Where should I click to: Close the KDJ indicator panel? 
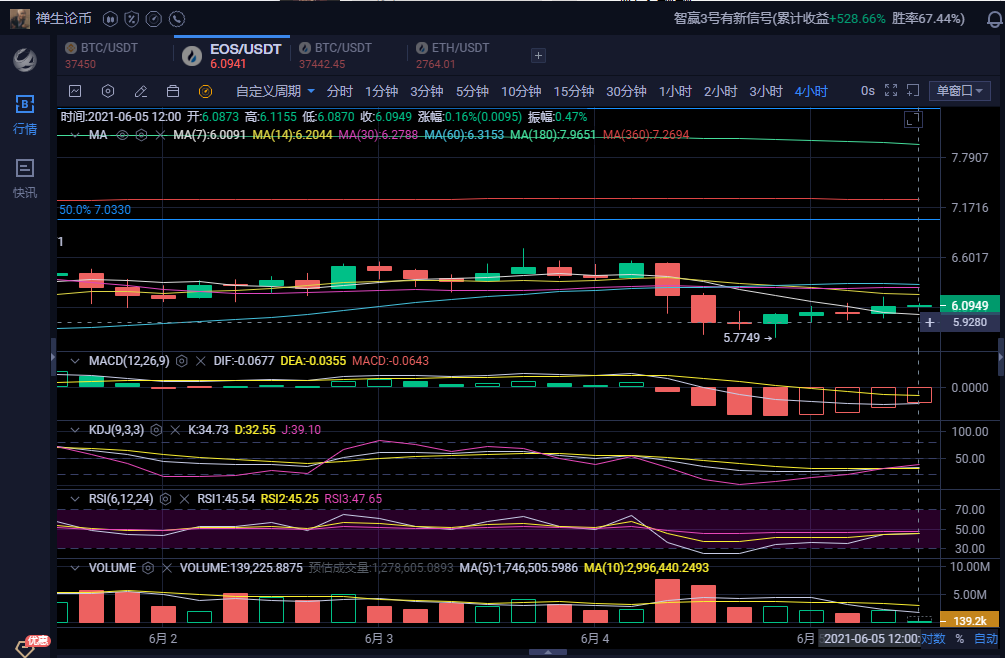tap(175, 429)
